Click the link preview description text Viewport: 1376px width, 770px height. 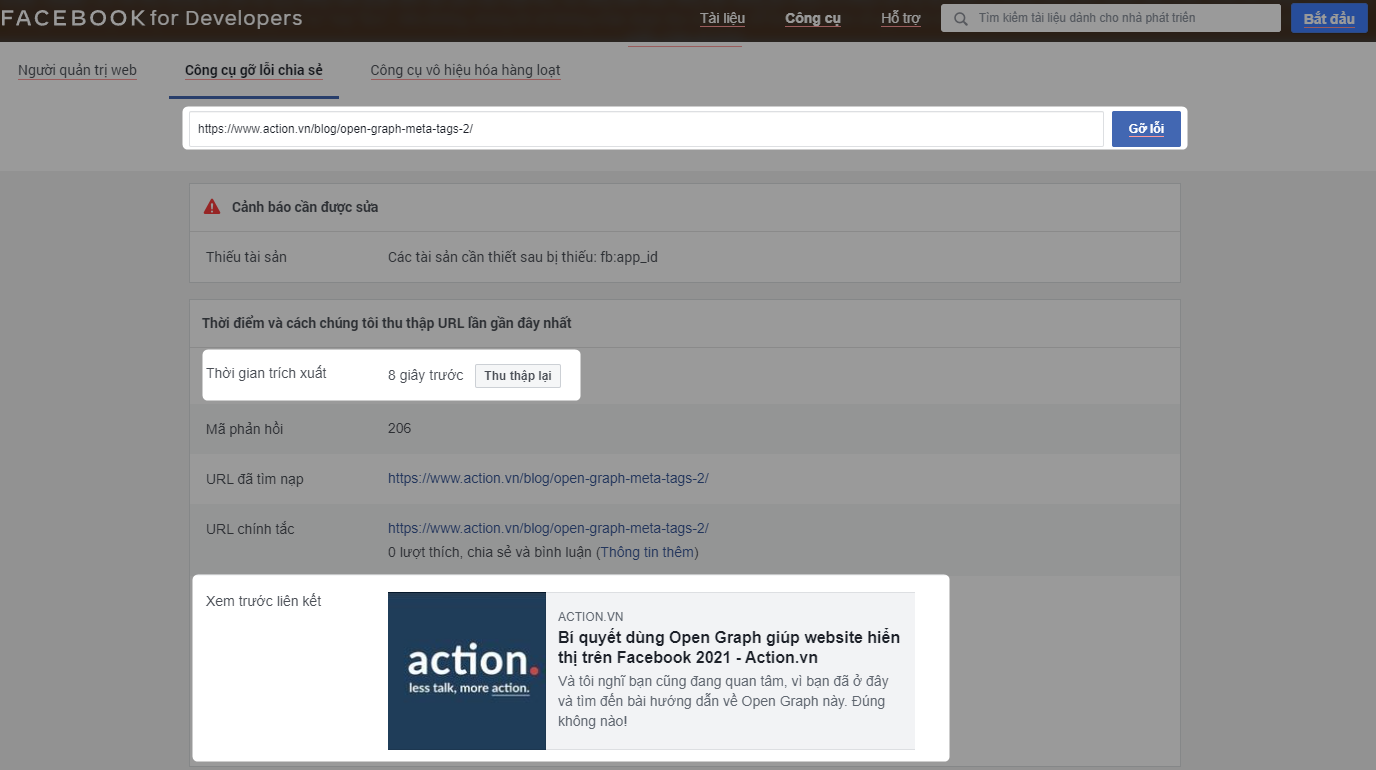(723, 701)
